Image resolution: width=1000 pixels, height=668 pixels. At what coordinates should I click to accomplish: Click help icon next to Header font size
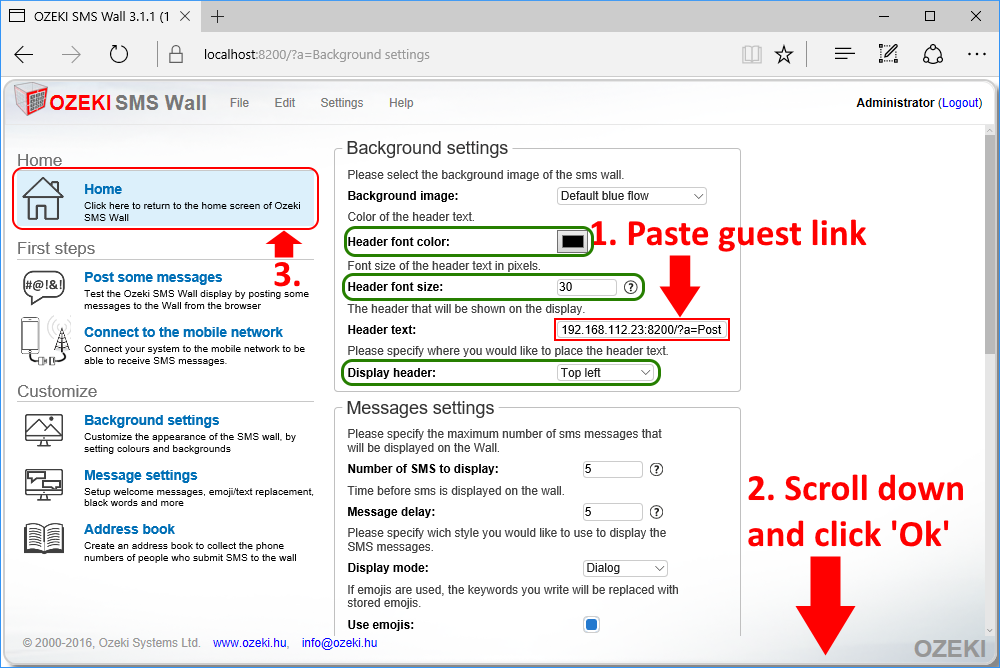pyautogui.click(x=630, y=287)
